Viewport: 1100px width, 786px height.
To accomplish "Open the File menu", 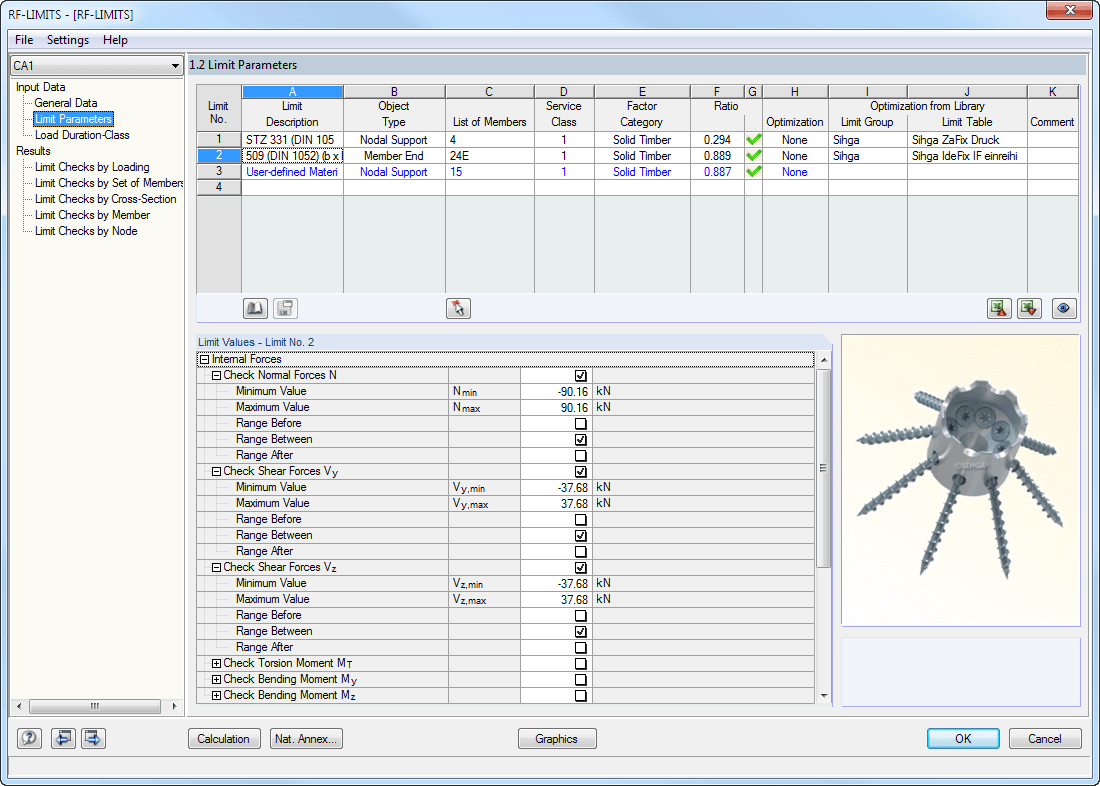I will pos(23,40).
